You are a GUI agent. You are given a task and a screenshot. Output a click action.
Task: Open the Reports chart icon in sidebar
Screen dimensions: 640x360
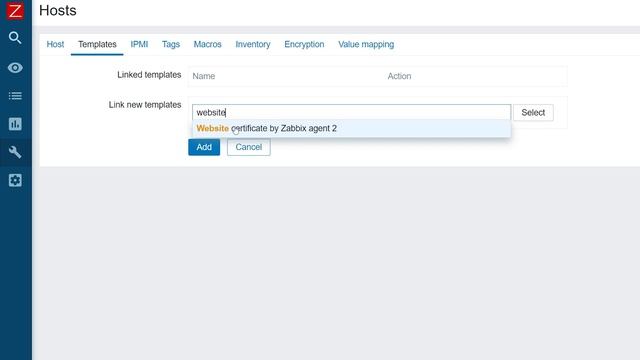[15, 124]
